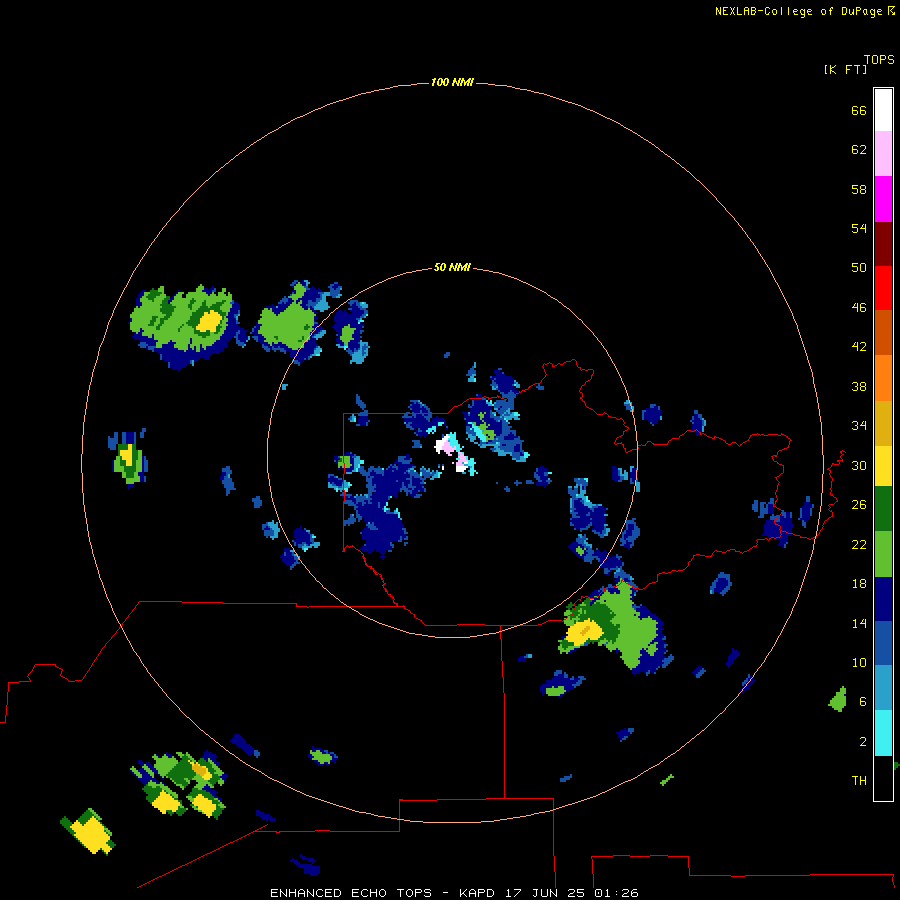900x900 pixels.
Task: Select the 100 NMI range ring label
Action: click(452, 83)
